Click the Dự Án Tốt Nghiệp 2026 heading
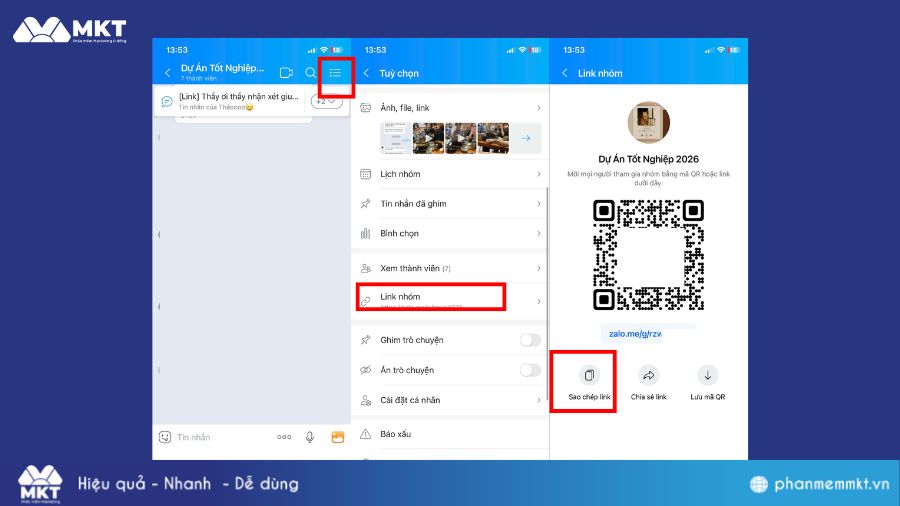Image resolution: width=900 pixels, height=506 pixels. (649, 159)
